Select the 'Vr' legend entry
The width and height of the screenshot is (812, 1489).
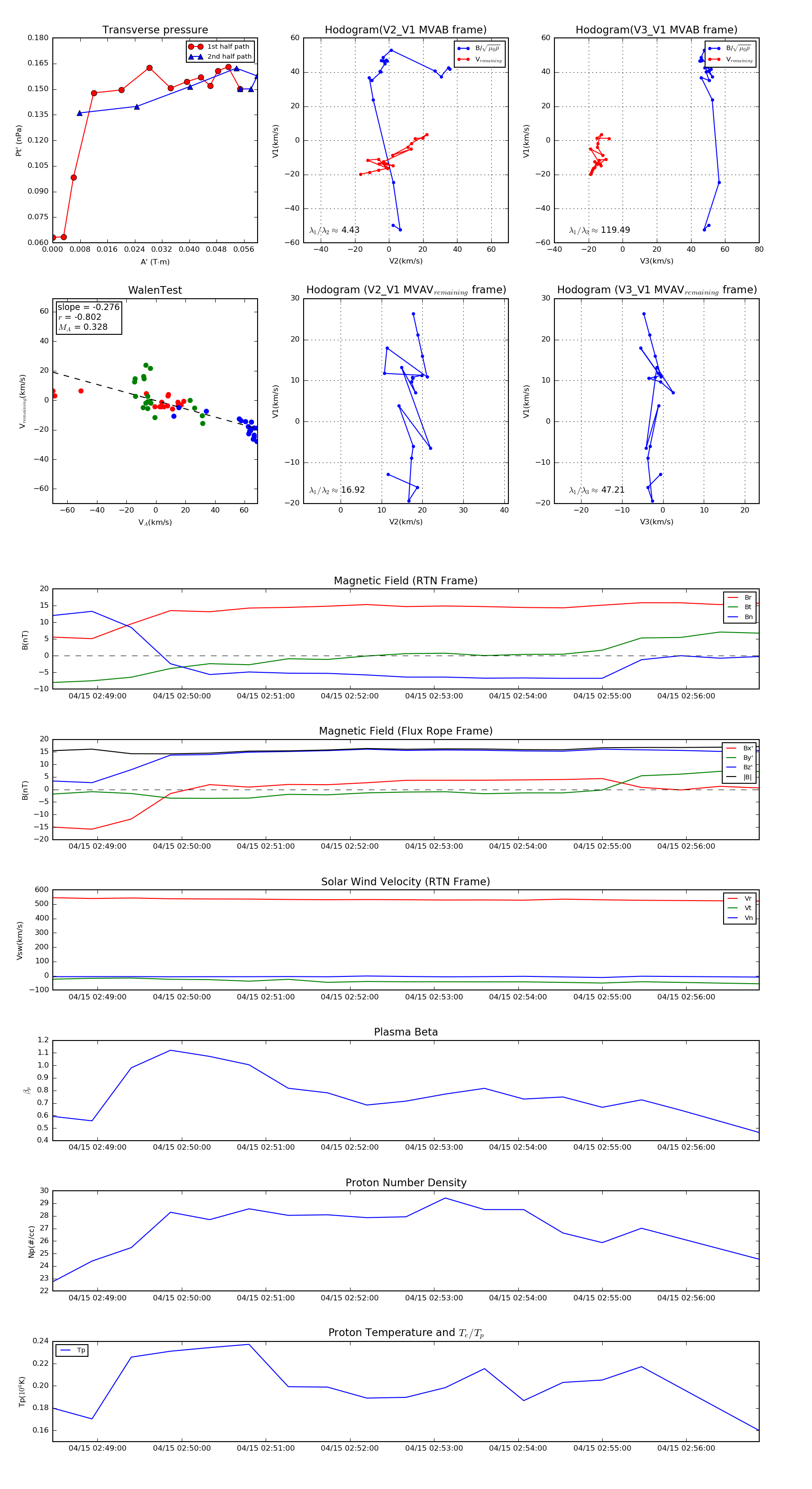click(740, 898)
